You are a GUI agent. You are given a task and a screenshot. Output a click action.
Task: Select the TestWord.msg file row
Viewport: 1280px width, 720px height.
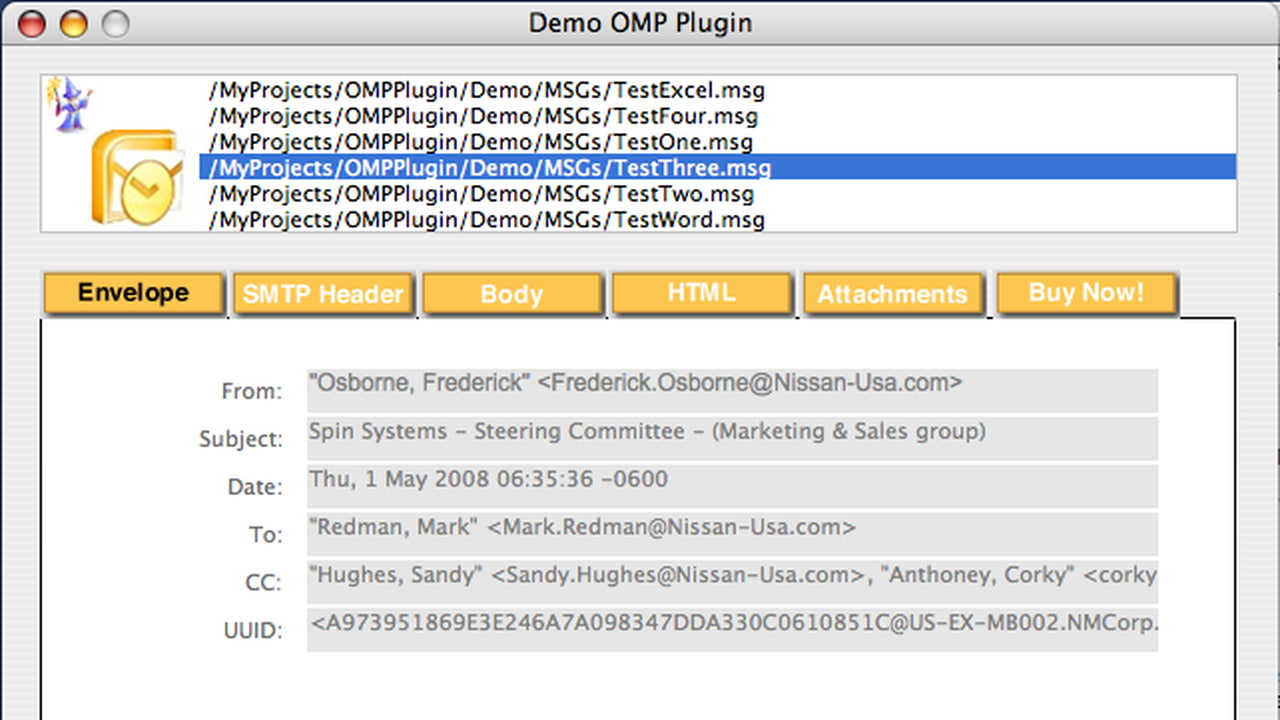click(718, 220)
